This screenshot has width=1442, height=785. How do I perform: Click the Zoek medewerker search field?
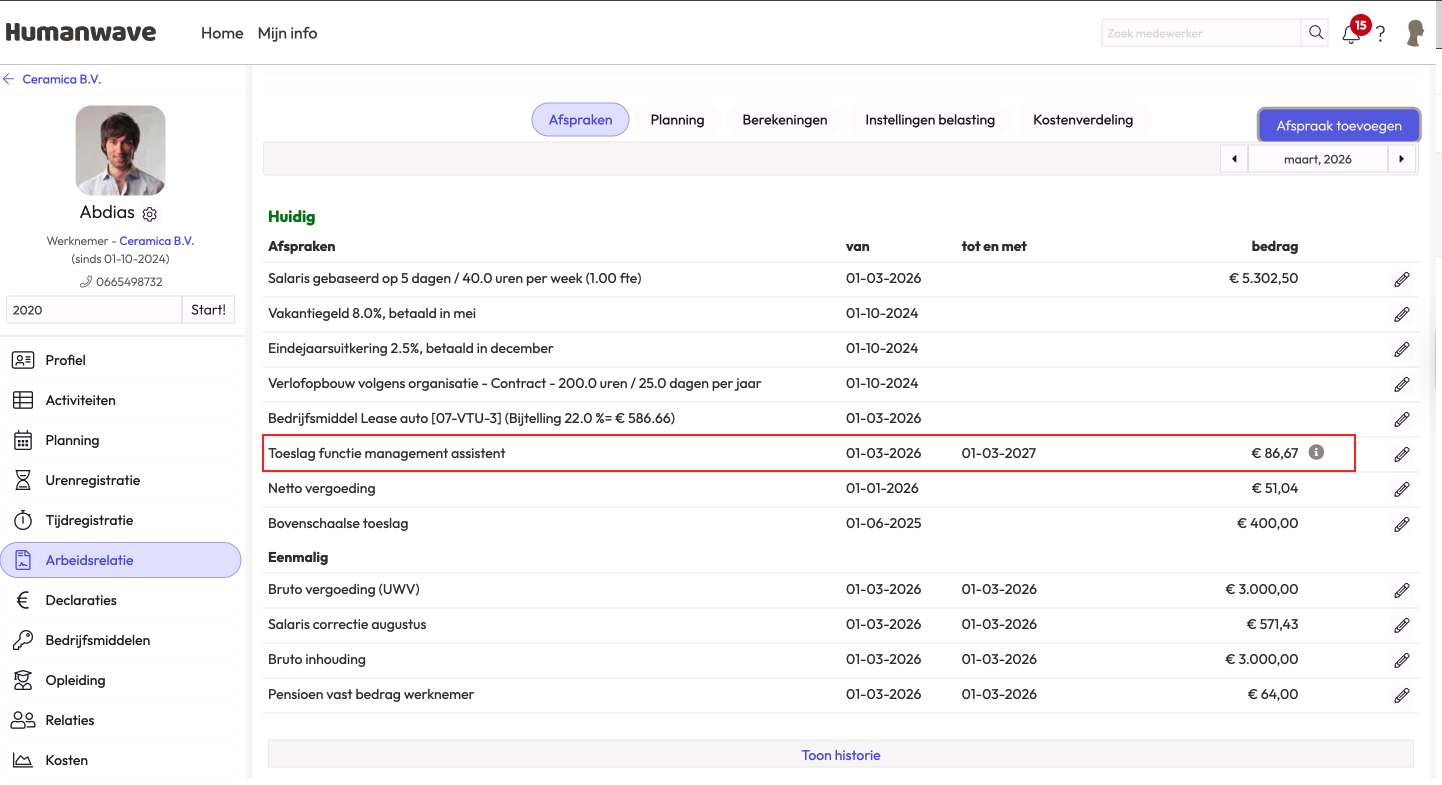1201,33
